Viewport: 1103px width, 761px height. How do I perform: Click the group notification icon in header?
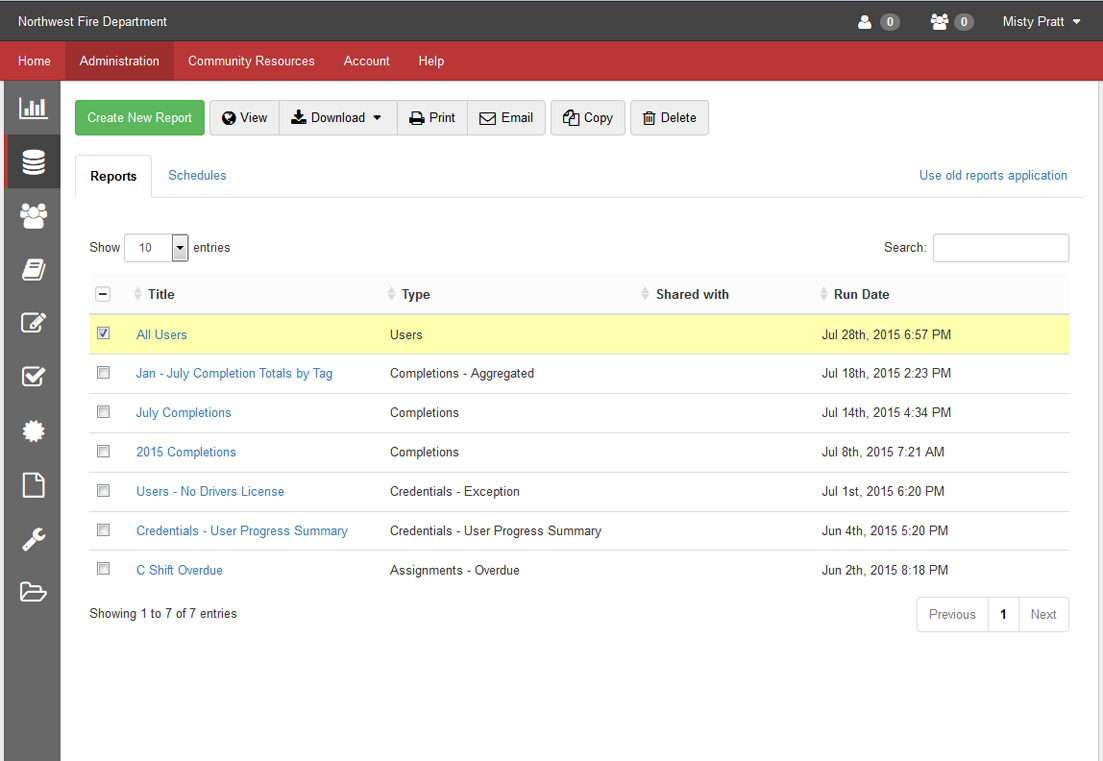[x=939, y=22]
